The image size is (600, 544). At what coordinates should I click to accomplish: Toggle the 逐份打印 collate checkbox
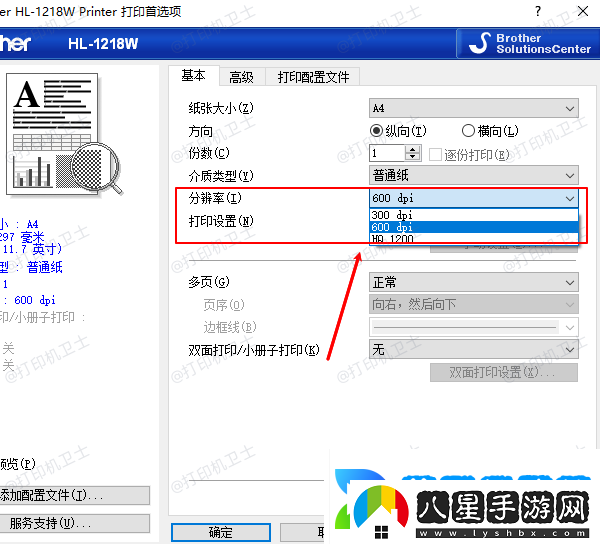pyautogui.click(x=436, y=154)
